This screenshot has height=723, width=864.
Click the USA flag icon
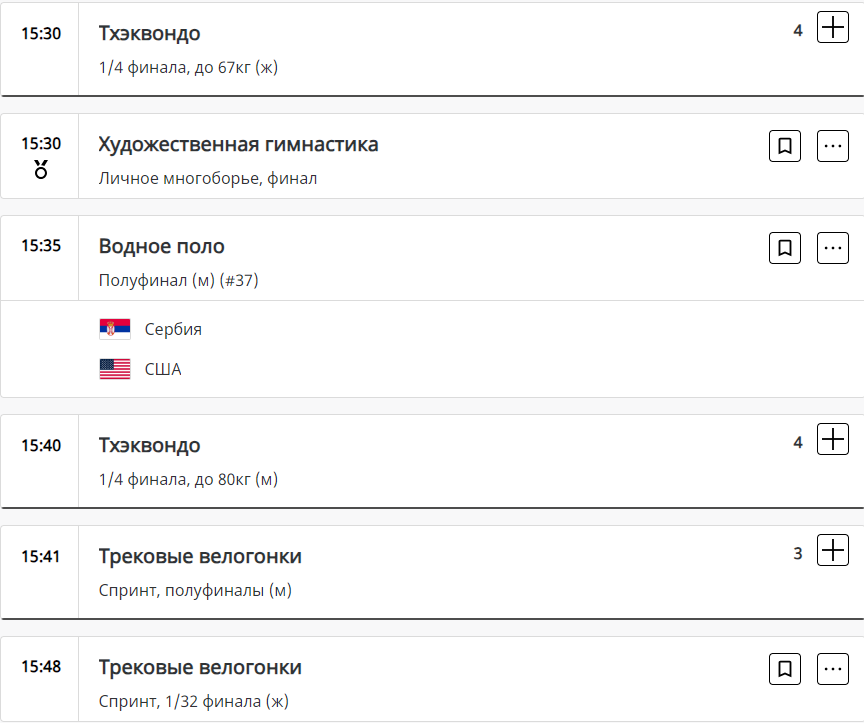115,369
